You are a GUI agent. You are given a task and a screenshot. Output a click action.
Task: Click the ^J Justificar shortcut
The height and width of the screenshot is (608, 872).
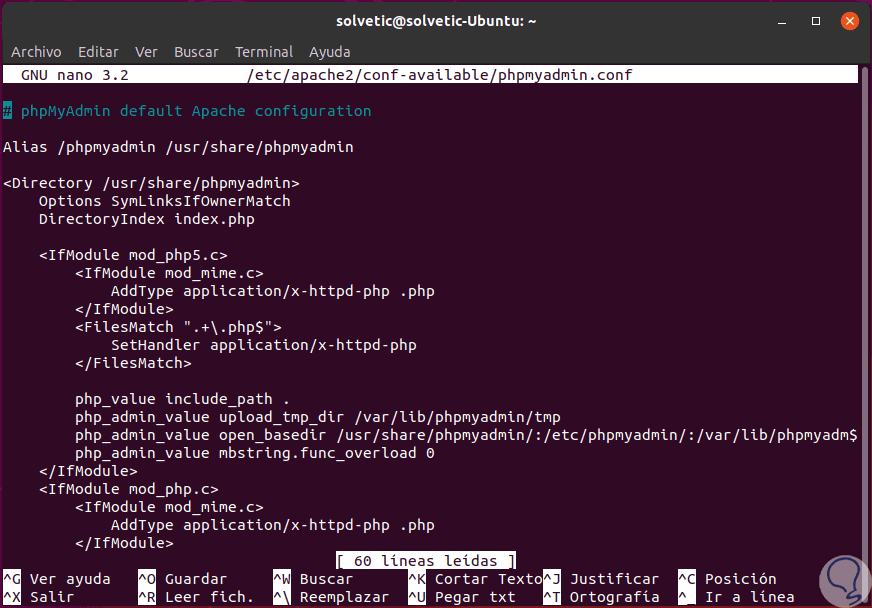tap(601, 579)
